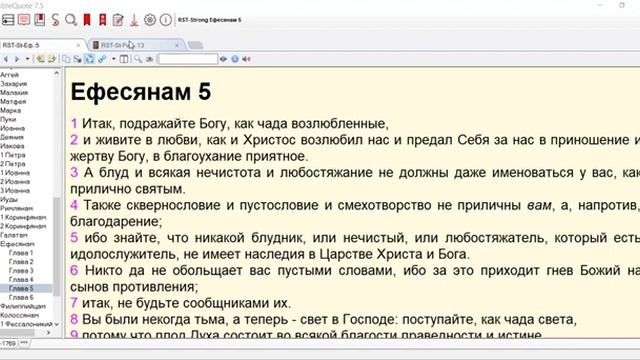Select Луки in the book list
The height and width of the screenshot is (360, 640).
[x=8, y=119]
